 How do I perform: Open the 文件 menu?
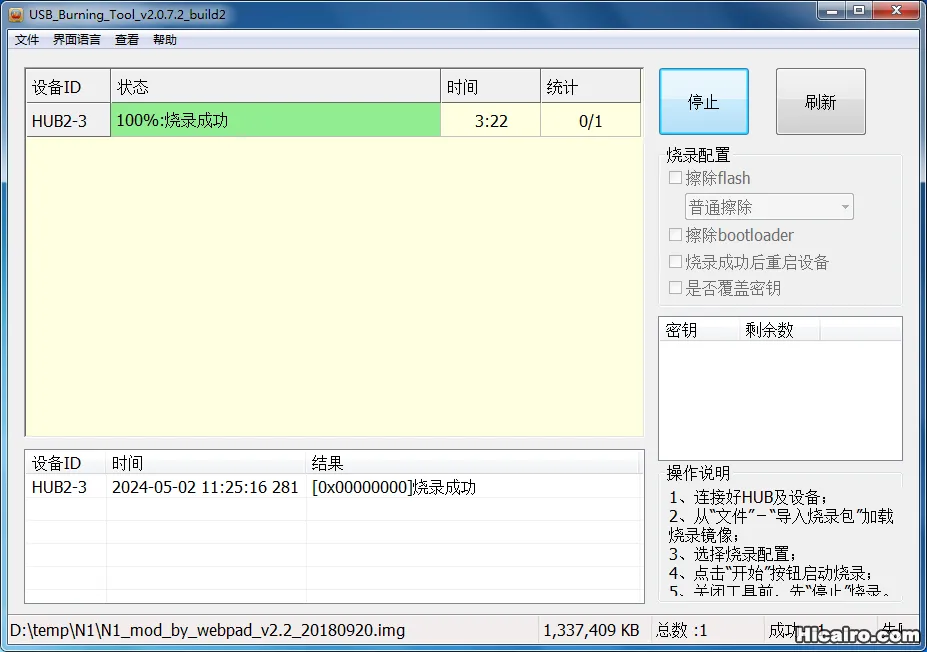(27, 40)
